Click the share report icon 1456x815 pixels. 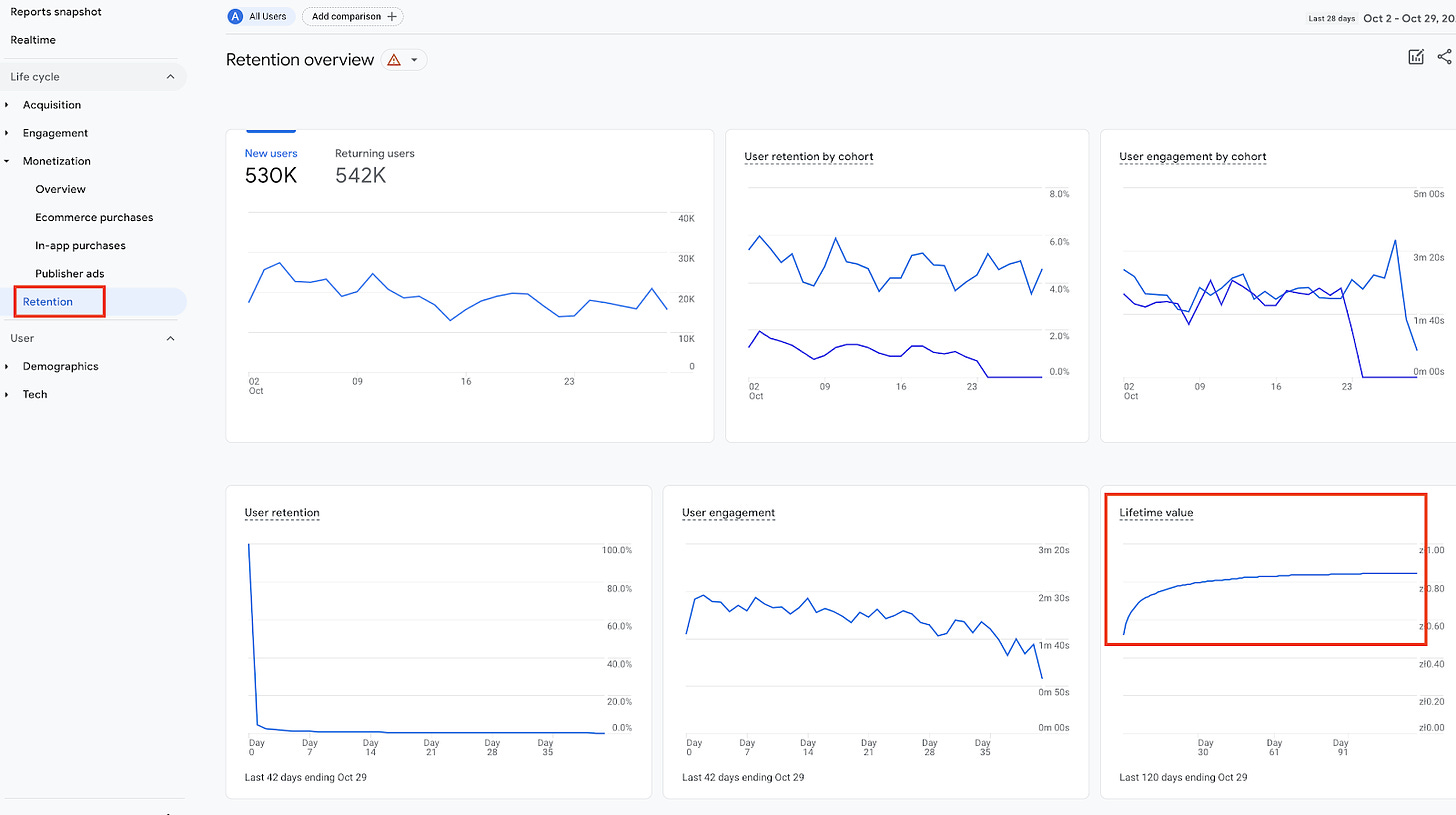pos(1445,57)
